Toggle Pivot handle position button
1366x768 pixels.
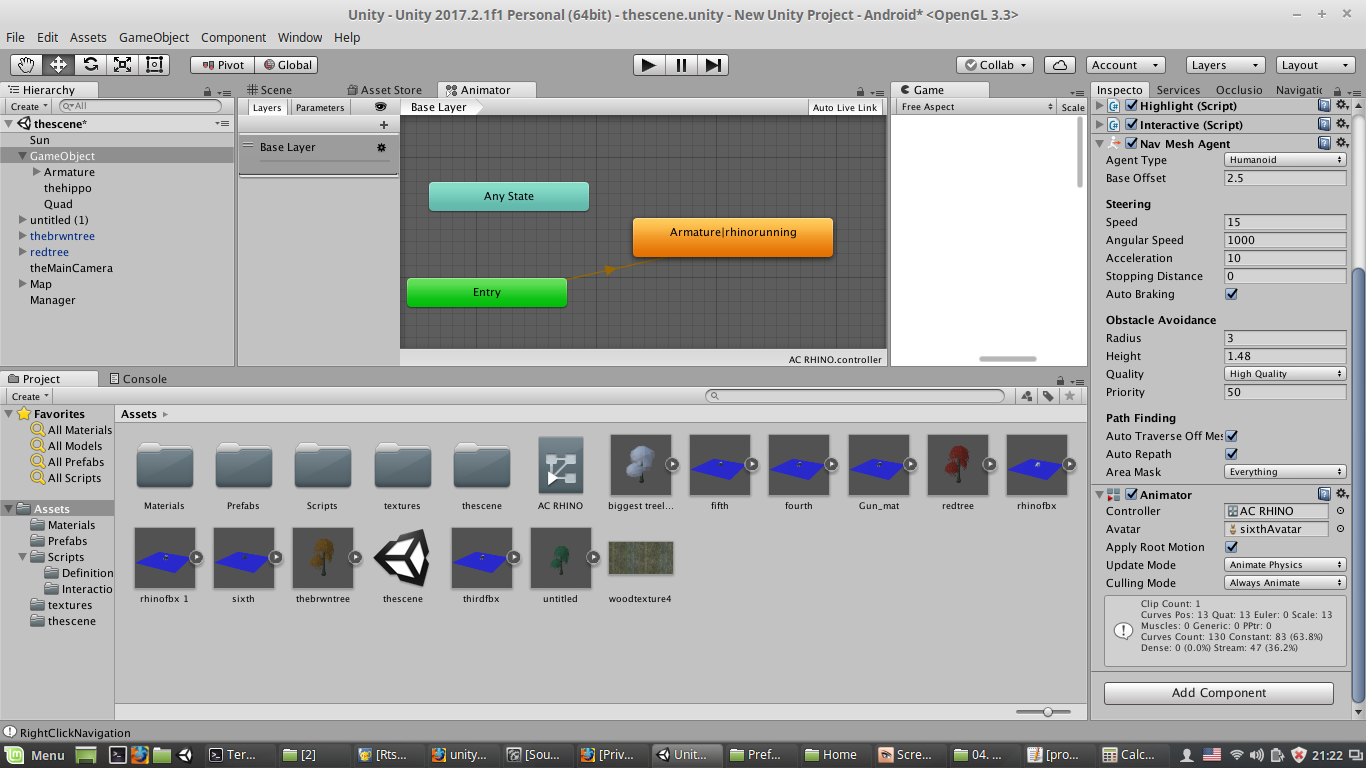(x=222, y=65)
